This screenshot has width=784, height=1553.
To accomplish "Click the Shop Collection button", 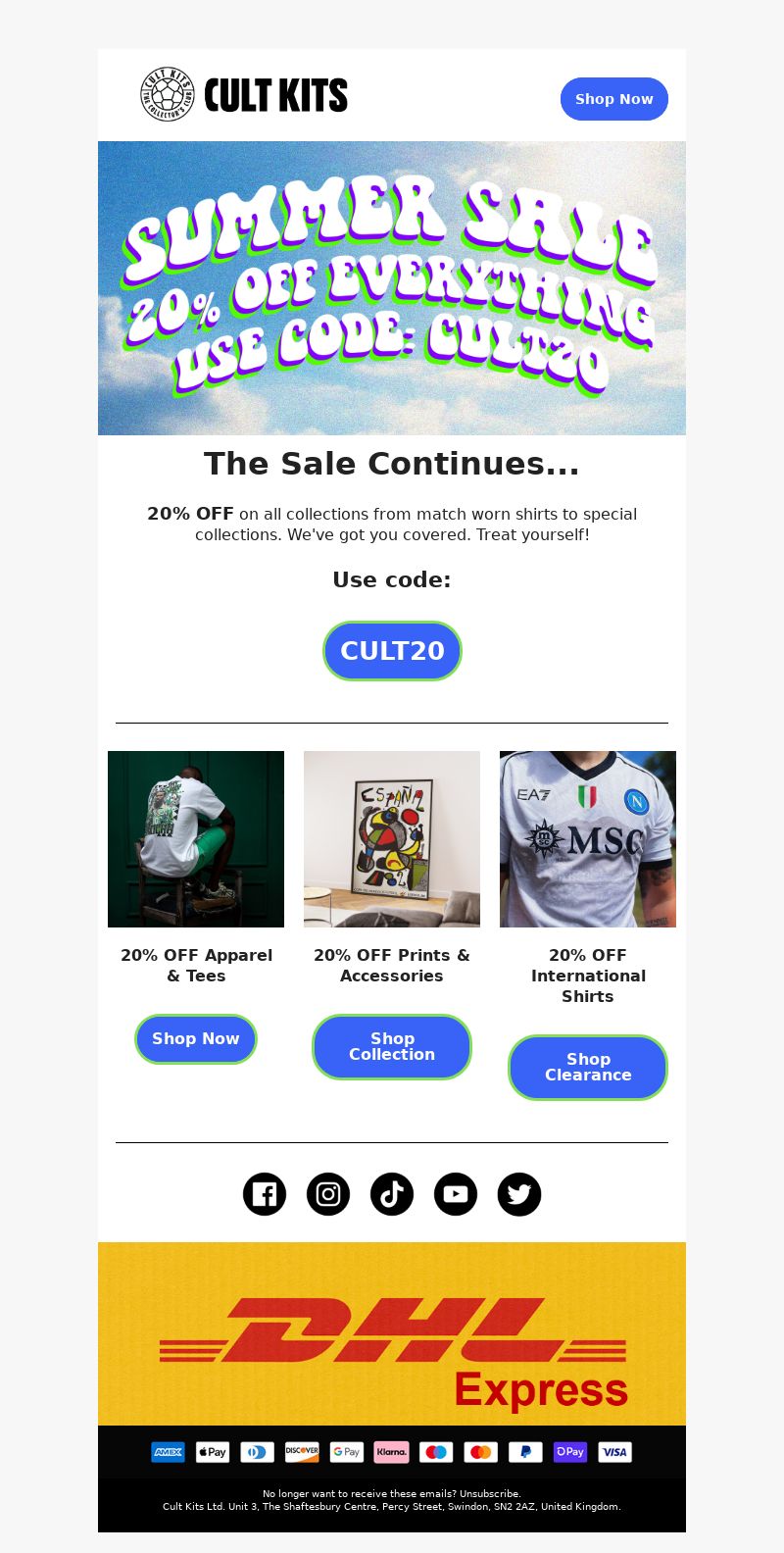I will click(392, 1047).
